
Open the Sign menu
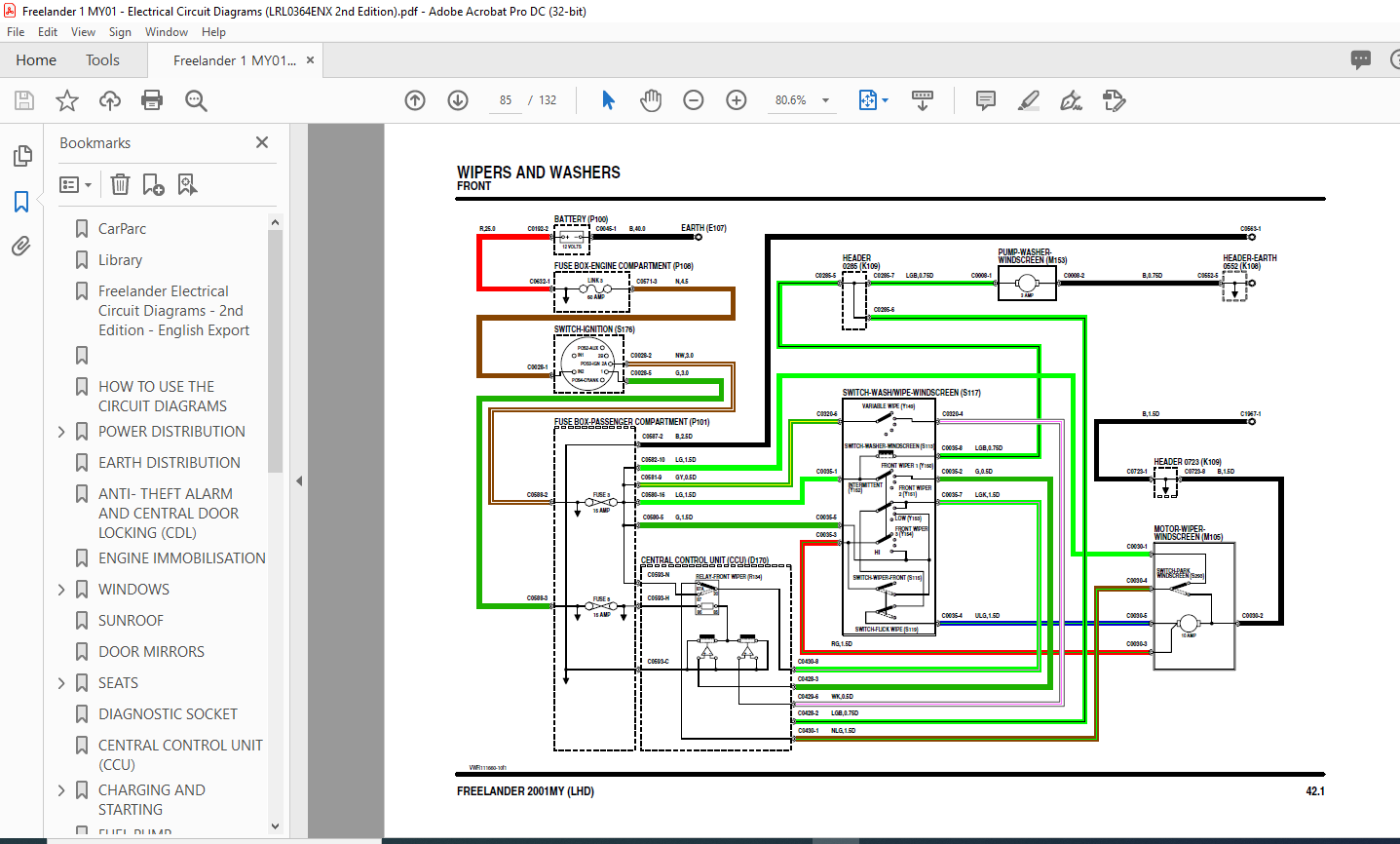[120, 31]
